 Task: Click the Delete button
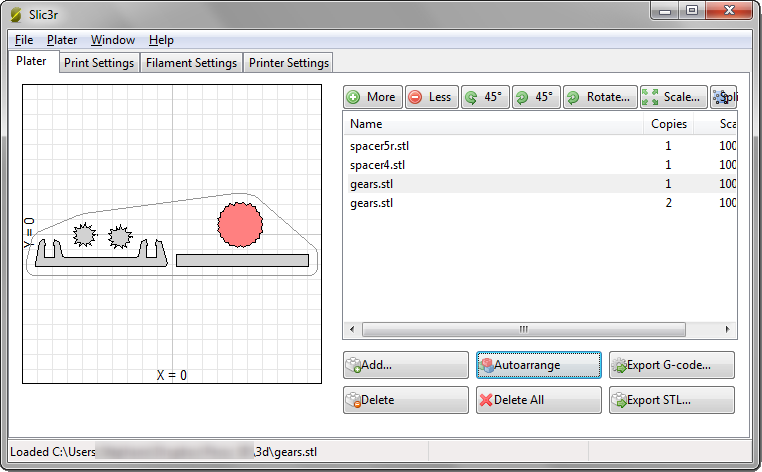pos(406,400)
